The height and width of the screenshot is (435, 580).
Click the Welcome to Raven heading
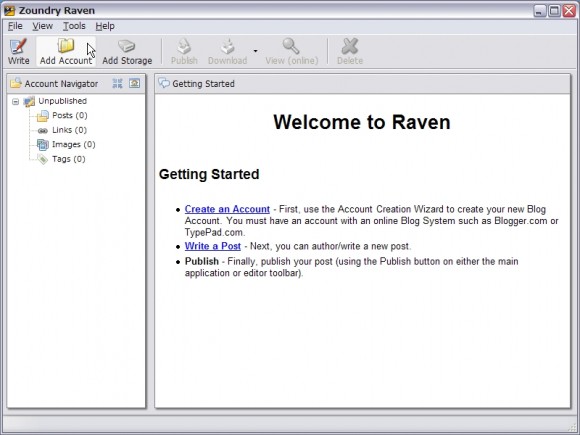[362, 122]
